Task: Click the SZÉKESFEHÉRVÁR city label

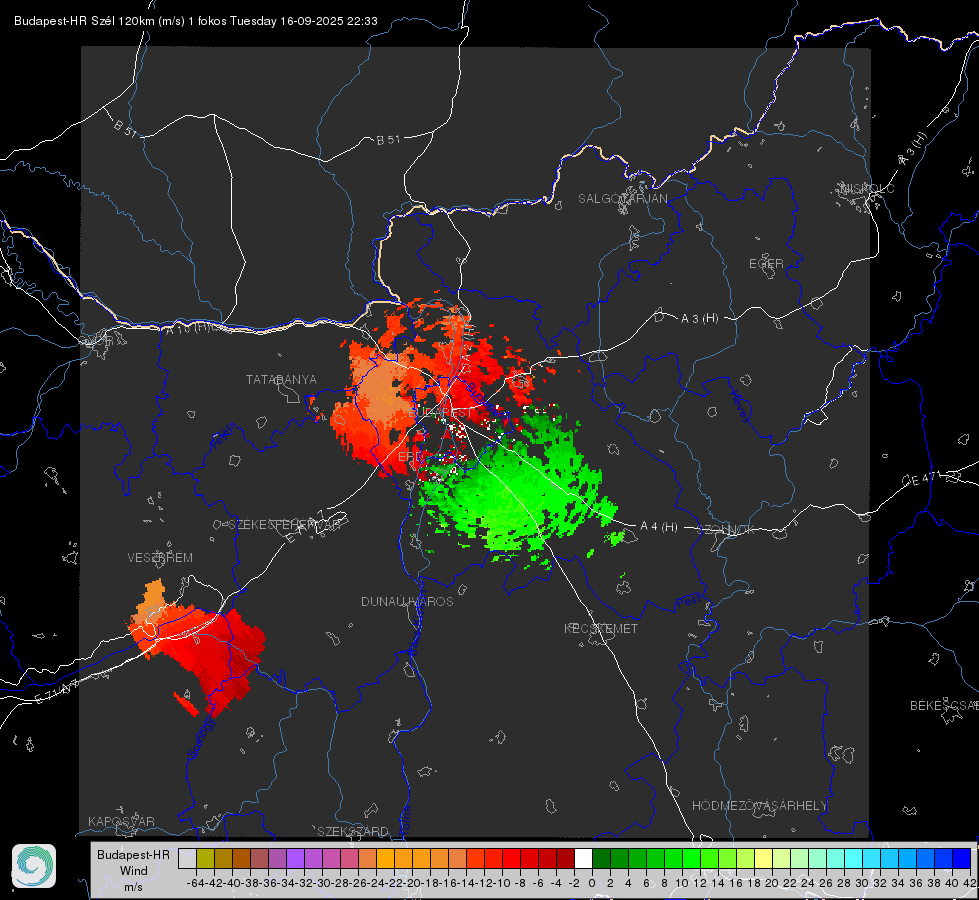Action: tap(284, 525)
